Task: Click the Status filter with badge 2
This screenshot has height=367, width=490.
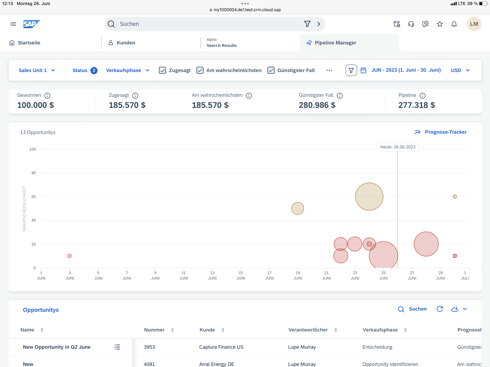Action: (85, 70)
